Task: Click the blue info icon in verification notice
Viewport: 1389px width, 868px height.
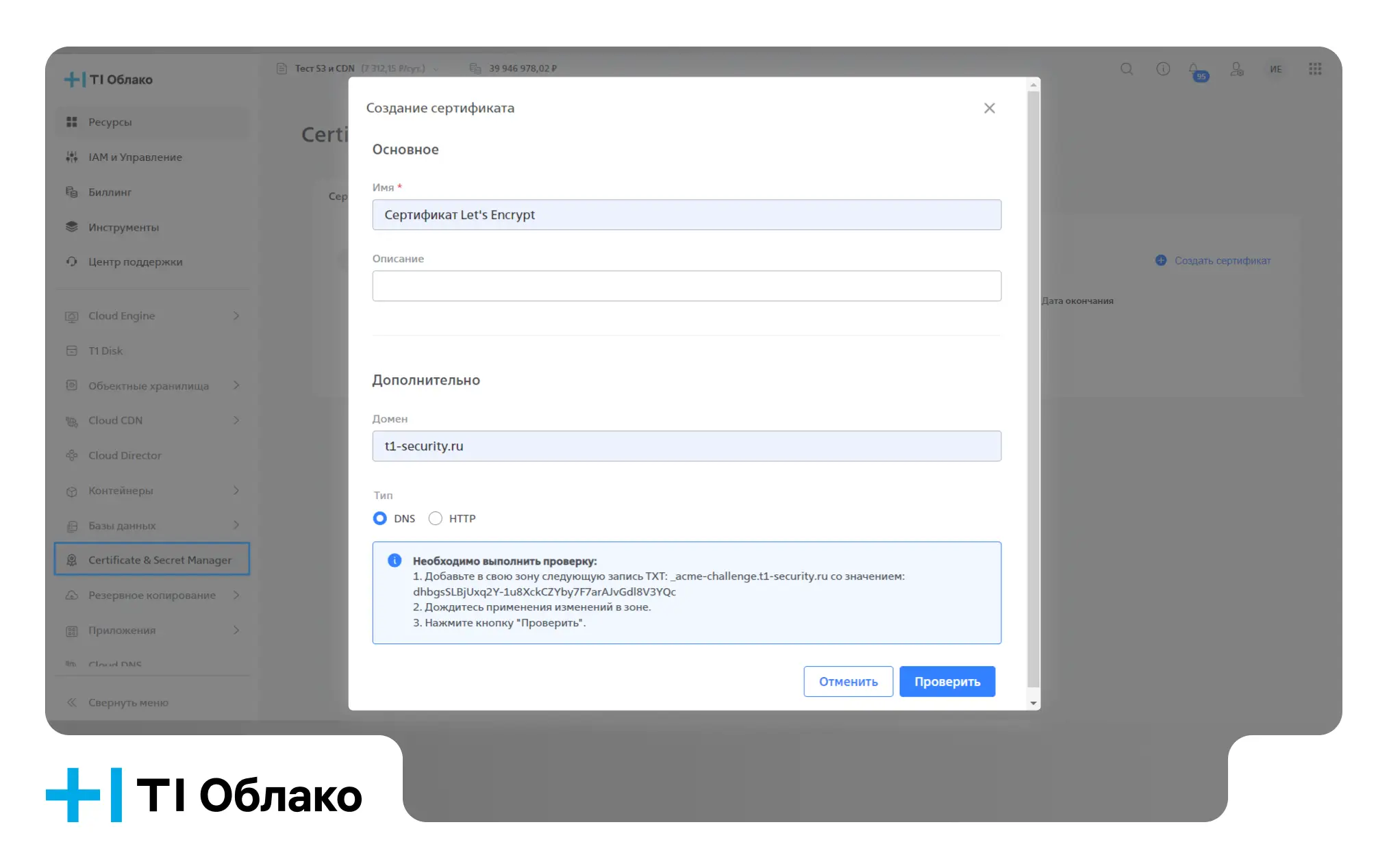Action: (395, 561)
